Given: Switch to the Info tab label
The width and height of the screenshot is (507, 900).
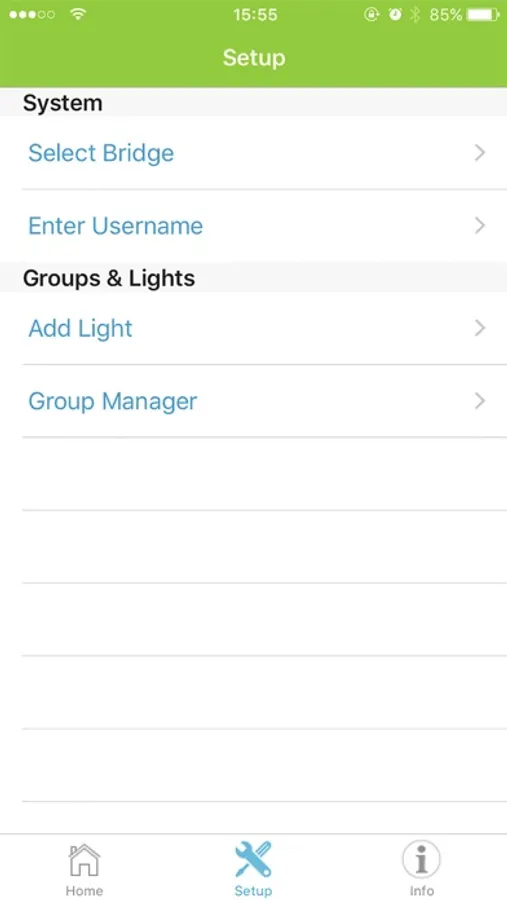Looking at the screenshot, I should (x=421, y=891).
